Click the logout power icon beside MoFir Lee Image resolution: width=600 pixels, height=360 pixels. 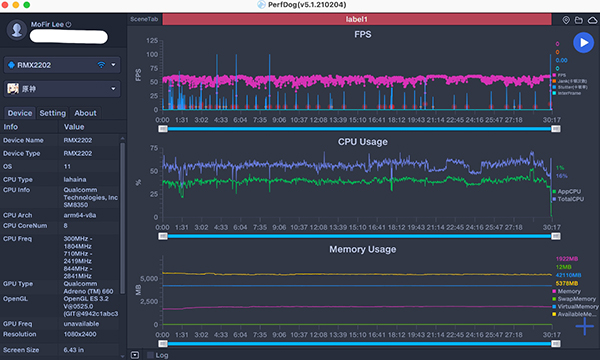coord(68,24)
